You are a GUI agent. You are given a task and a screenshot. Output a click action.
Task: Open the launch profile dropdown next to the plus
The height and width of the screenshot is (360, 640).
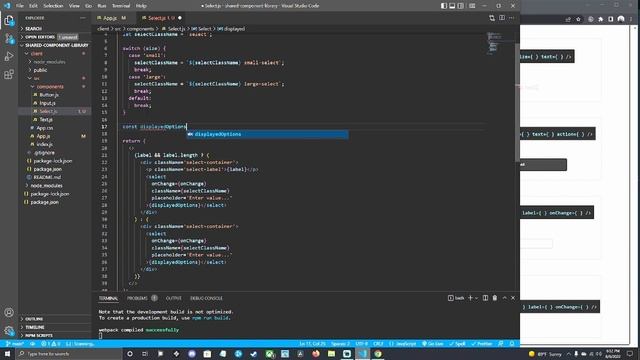tap(476, 298)
